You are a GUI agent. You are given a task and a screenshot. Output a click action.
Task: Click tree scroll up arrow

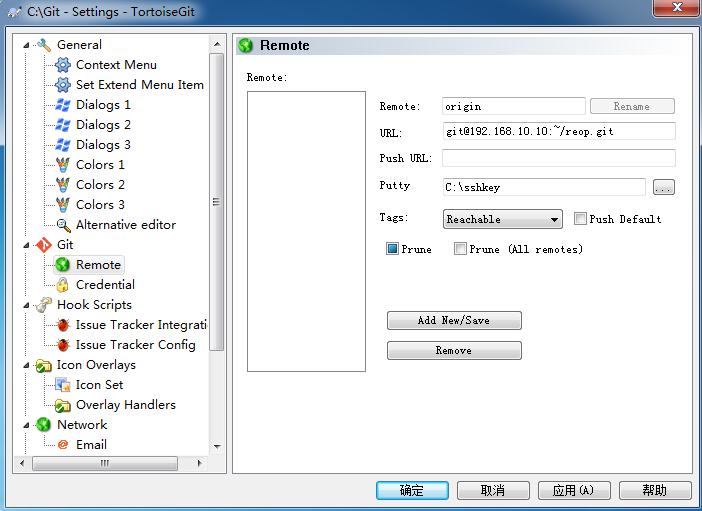click(217, 44)
